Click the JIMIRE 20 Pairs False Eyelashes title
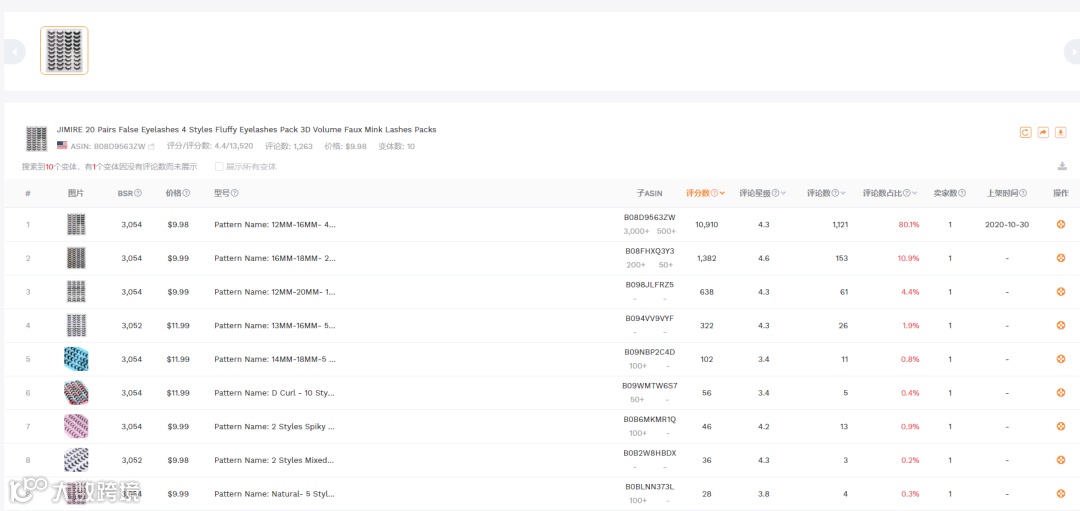 click(x=247, y=129)
